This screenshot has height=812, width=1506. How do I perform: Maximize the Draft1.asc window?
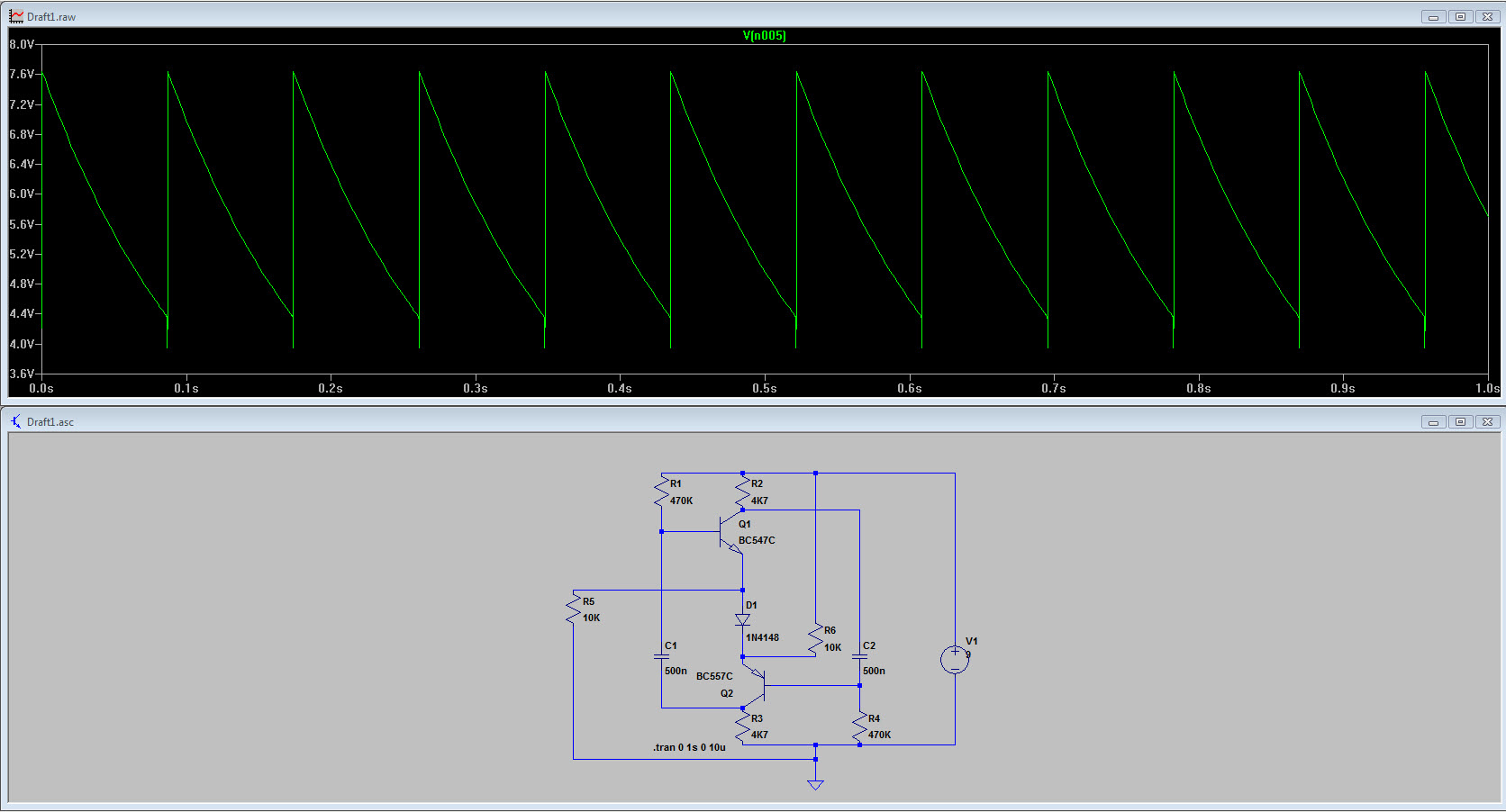click(x=1460, y=421)
